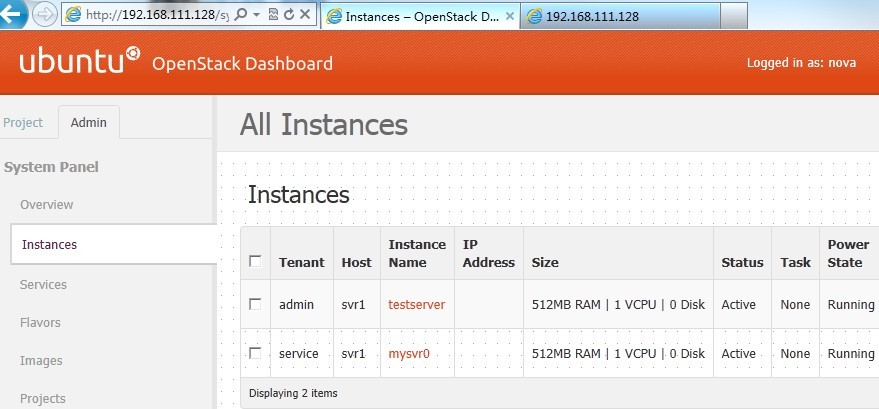Open the testserver instance link

[x=417, y=305]
